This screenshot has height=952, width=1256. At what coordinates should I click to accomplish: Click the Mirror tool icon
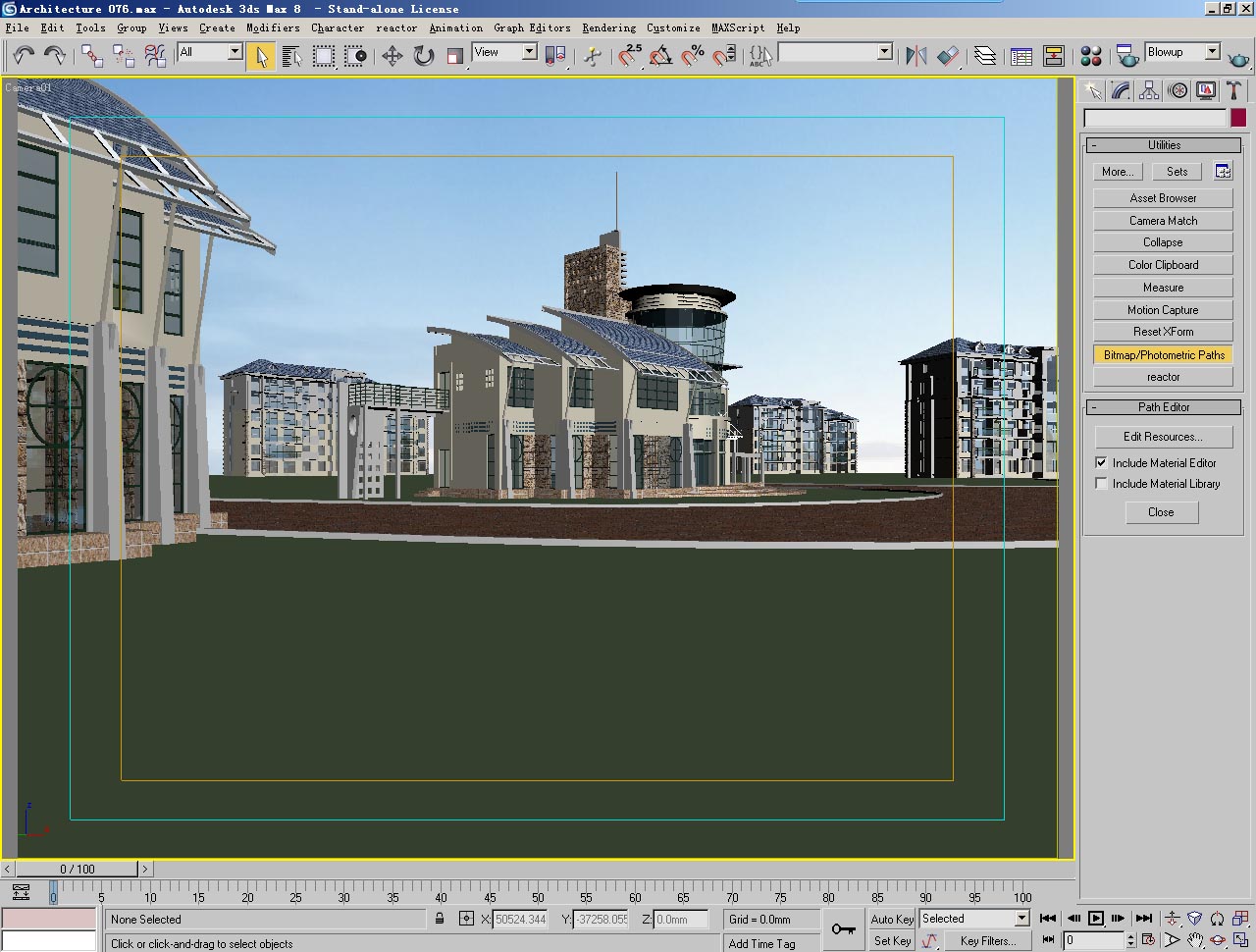point(916,56)
